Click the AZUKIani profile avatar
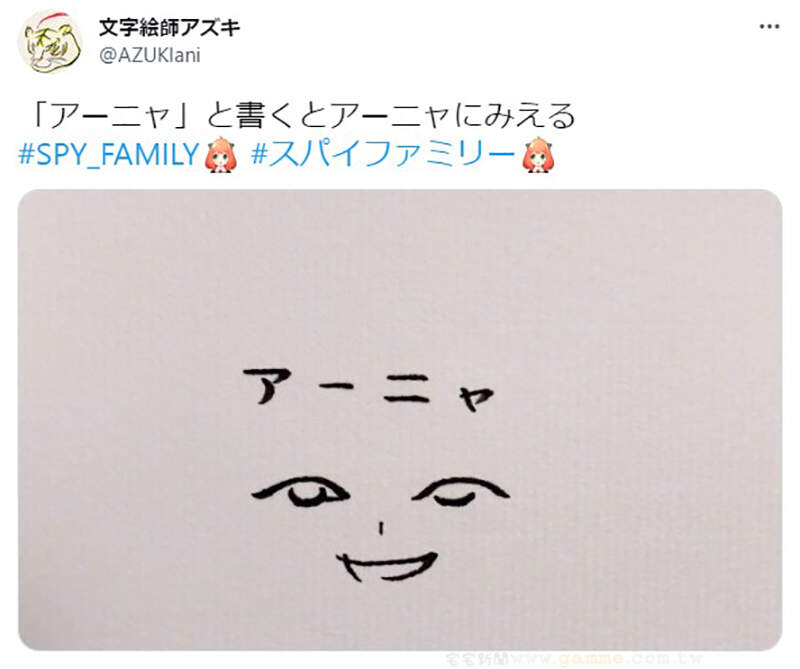Screen dimensions: 800x669 (x=50, y=41)
